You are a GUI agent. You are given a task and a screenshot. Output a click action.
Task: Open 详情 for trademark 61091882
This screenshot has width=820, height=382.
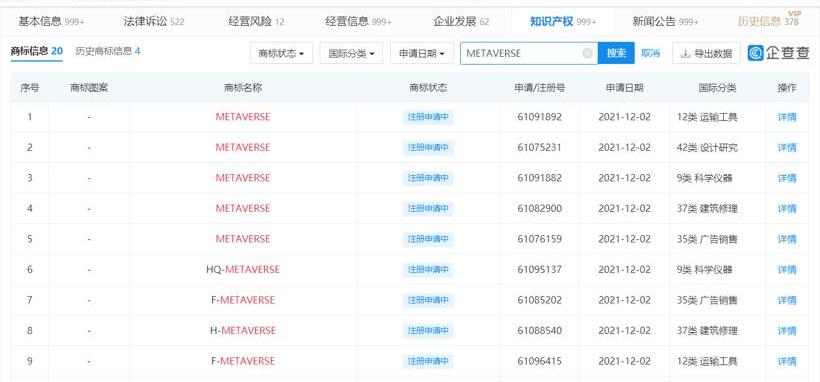click(787, 178)
